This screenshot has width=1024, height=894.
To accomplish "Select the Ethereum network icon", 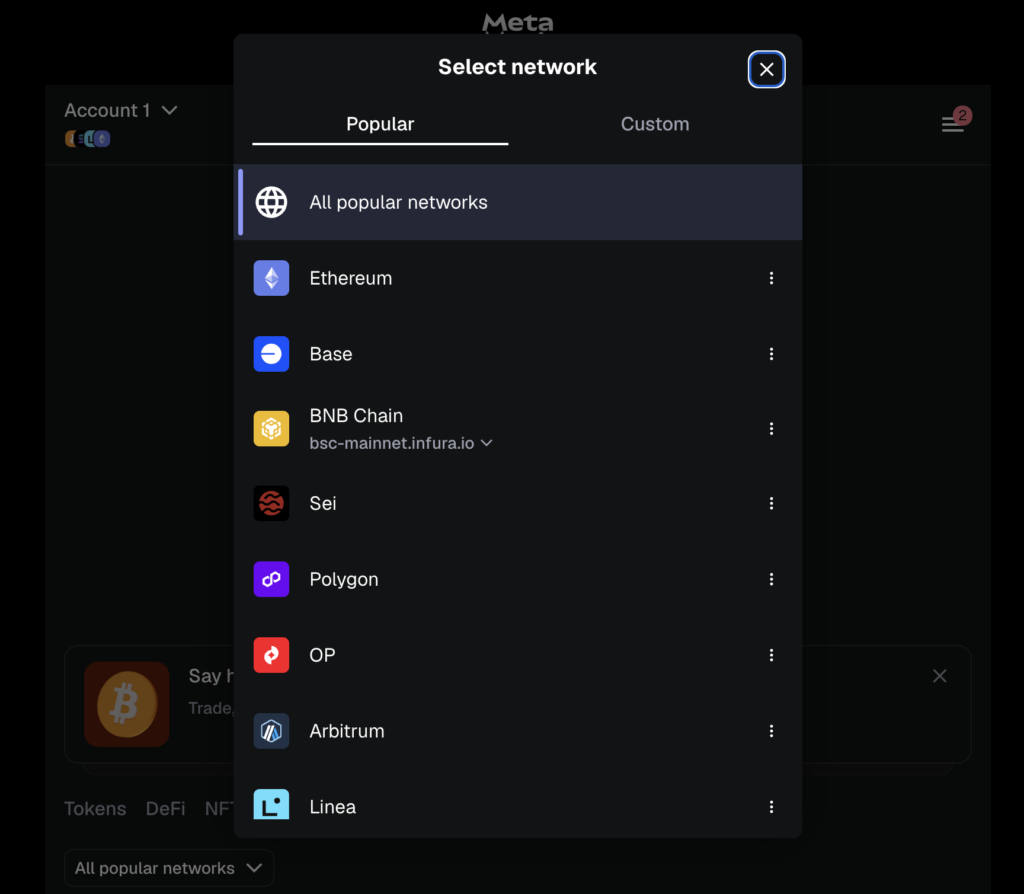I will point(271,278).
